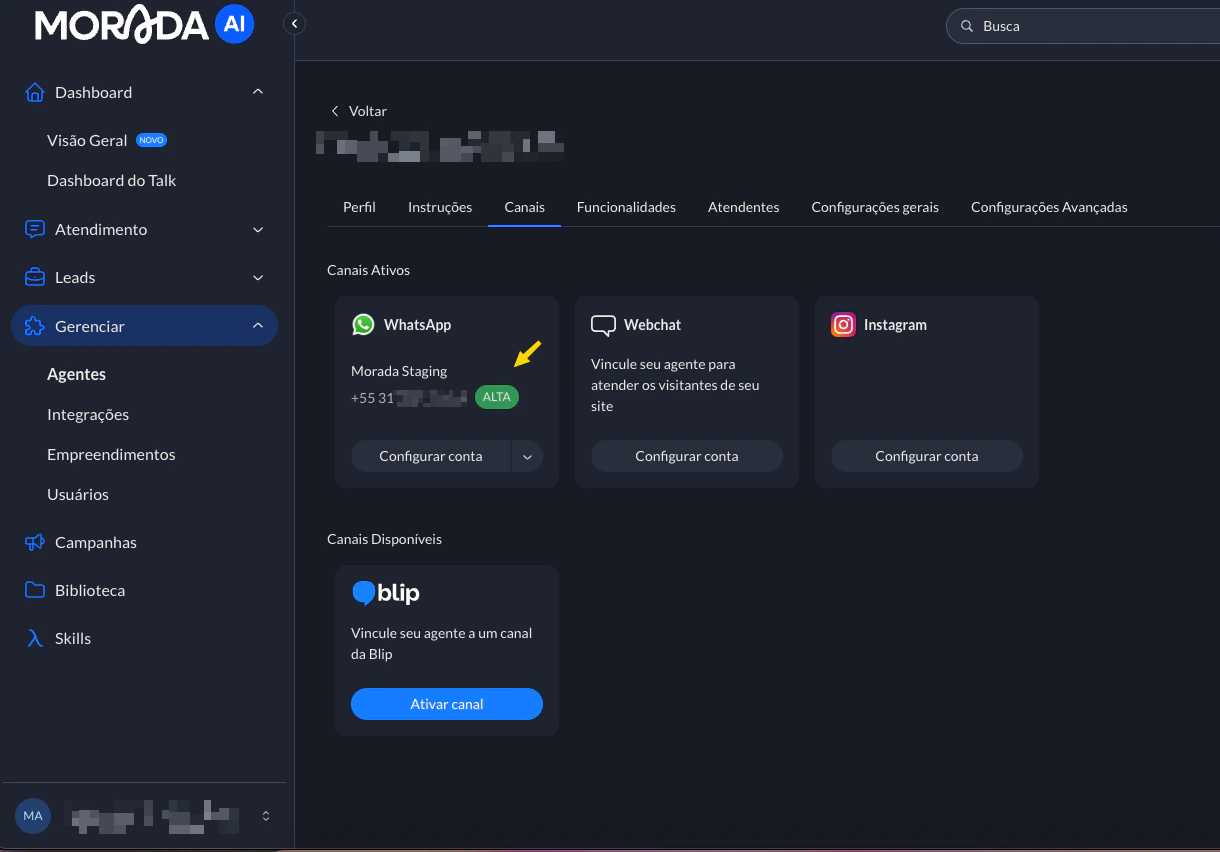
Task: Open Empreendimentos in the sidebar
Action: pos(111,454)
